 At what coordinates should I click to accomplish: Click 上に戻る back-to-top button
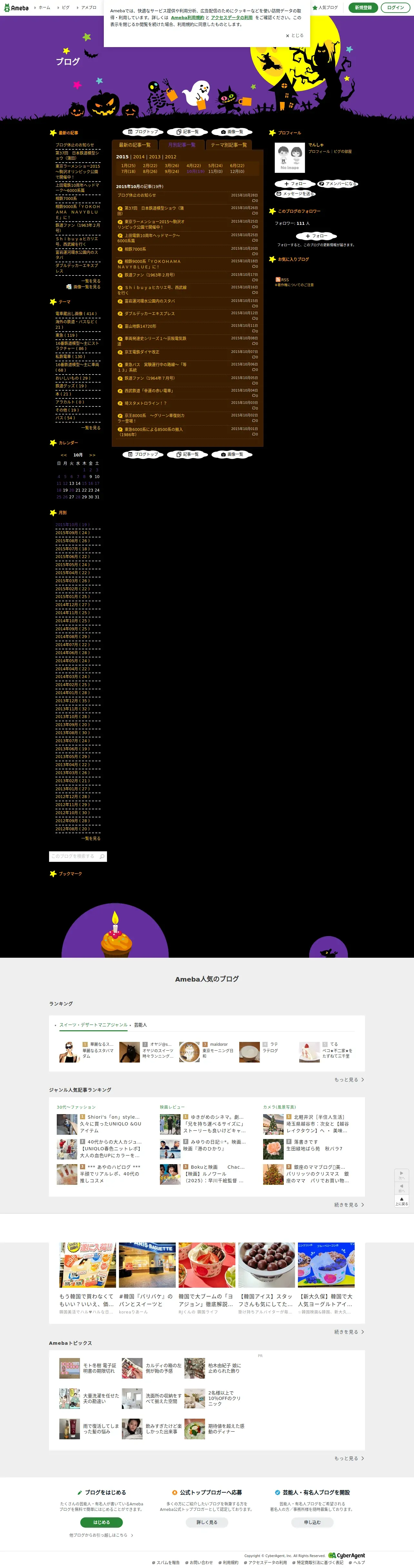pyautogui.click(x=401, y=1200)
